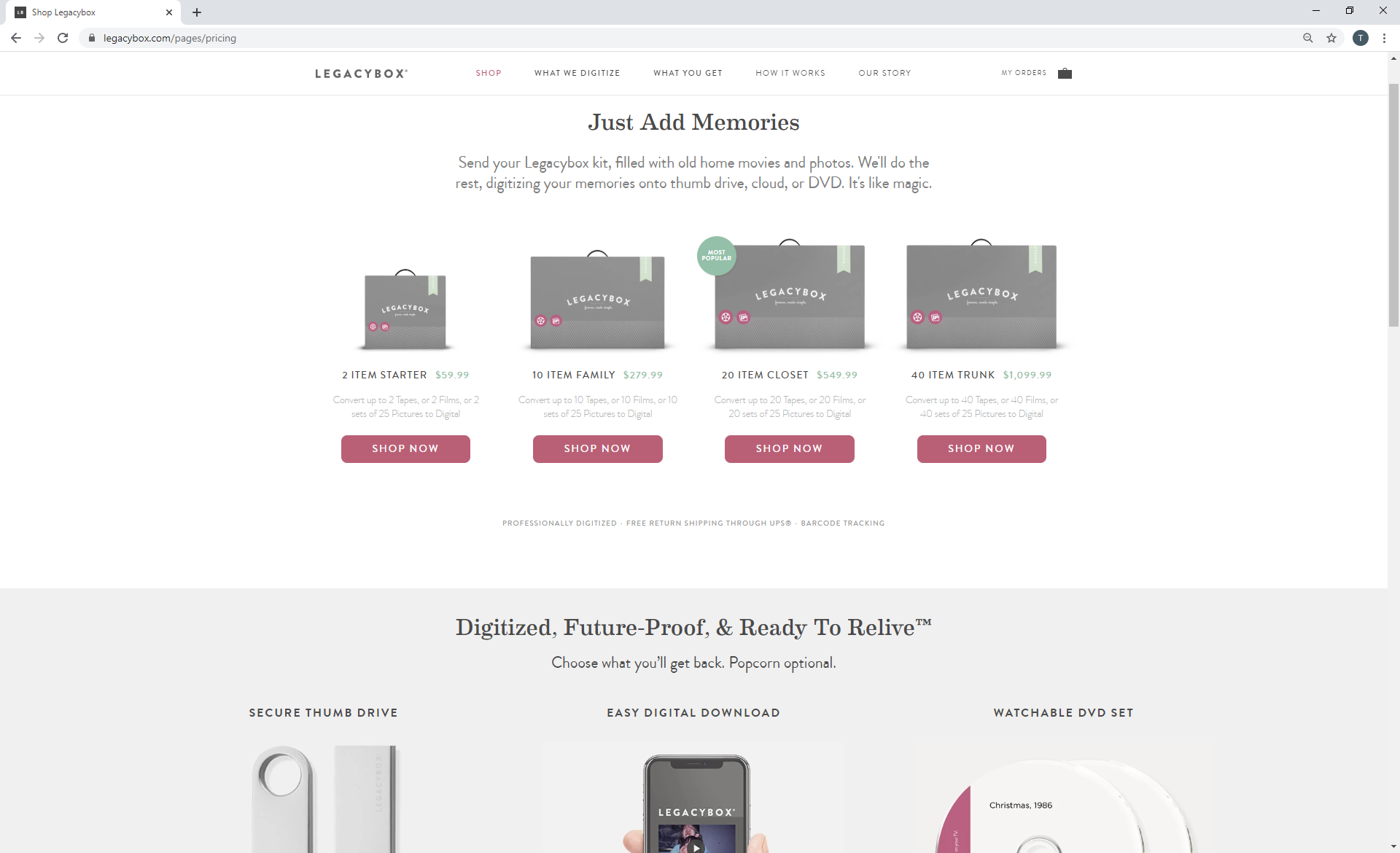Click the browser back arrow
The width and height of the screenshot is (1400, 853).
pyautogui.click(x=16, y=38)
